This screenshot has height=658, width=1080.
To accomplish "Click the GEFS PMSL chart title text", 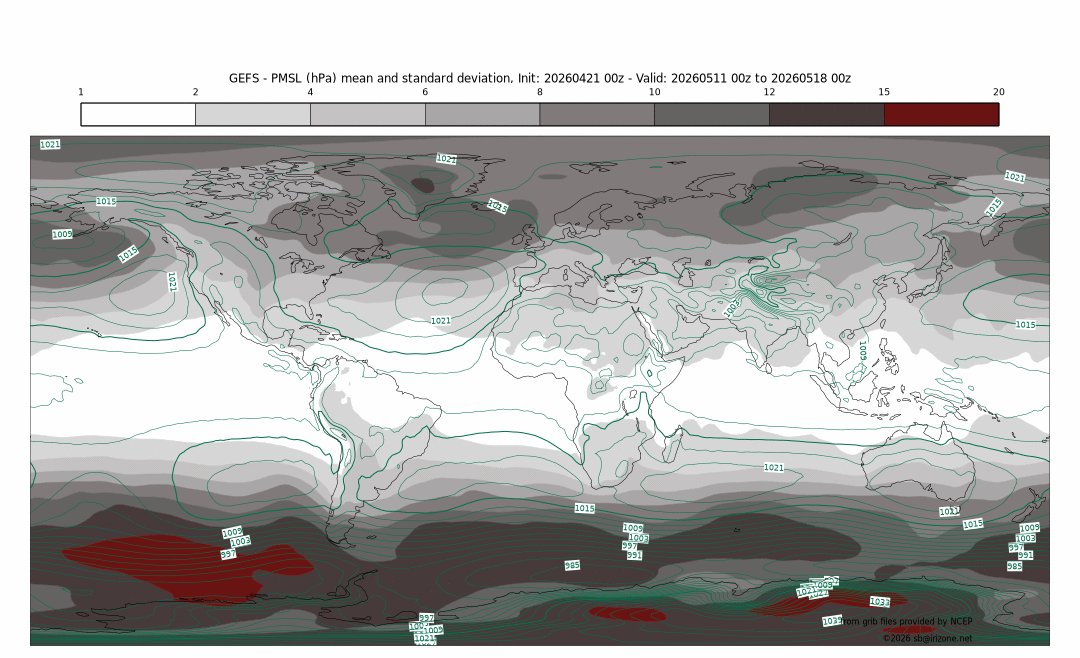I will (x=540, y=78).
